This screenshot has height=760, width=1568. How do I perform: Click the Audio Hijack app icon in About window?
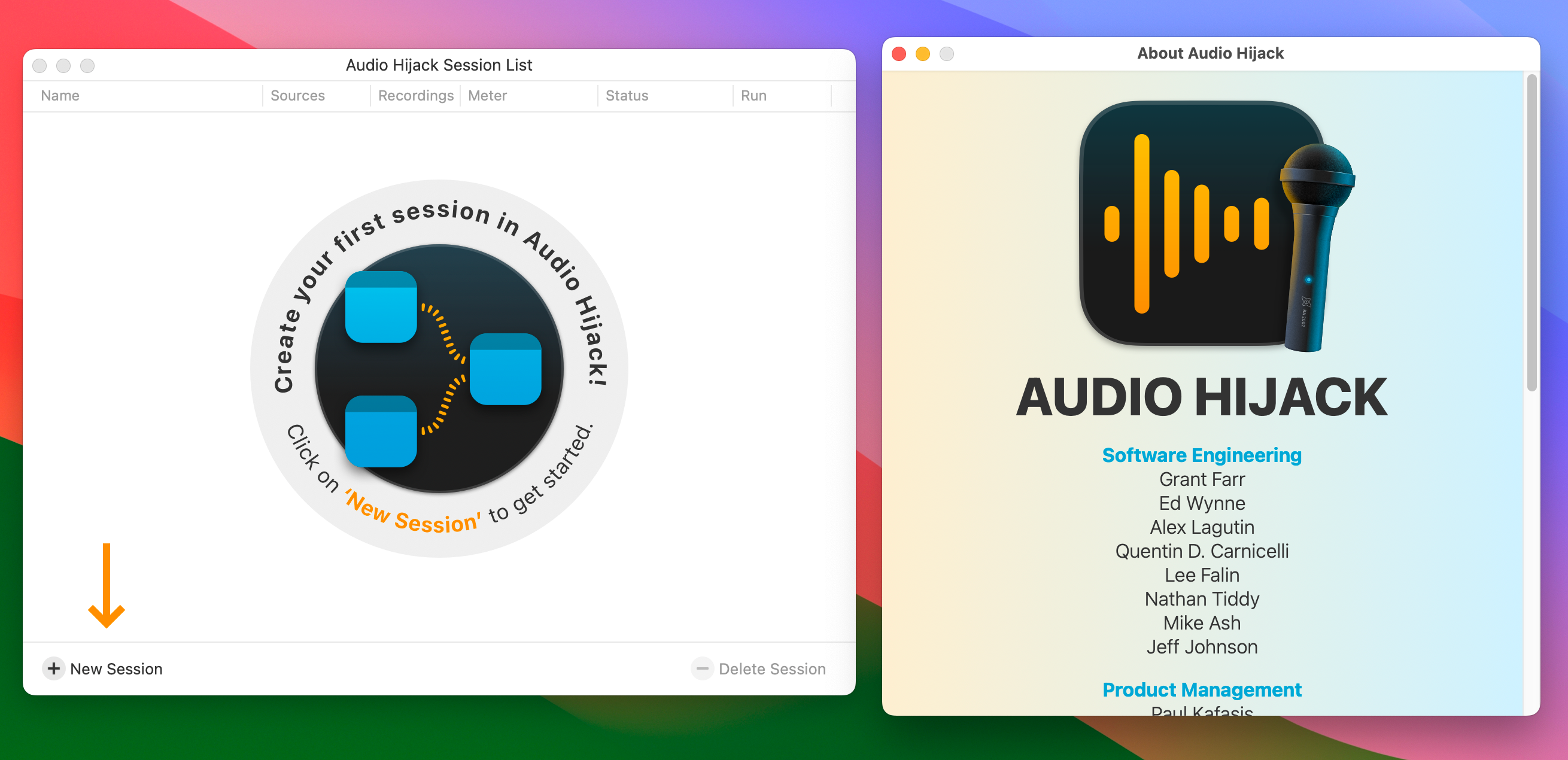1217,225
